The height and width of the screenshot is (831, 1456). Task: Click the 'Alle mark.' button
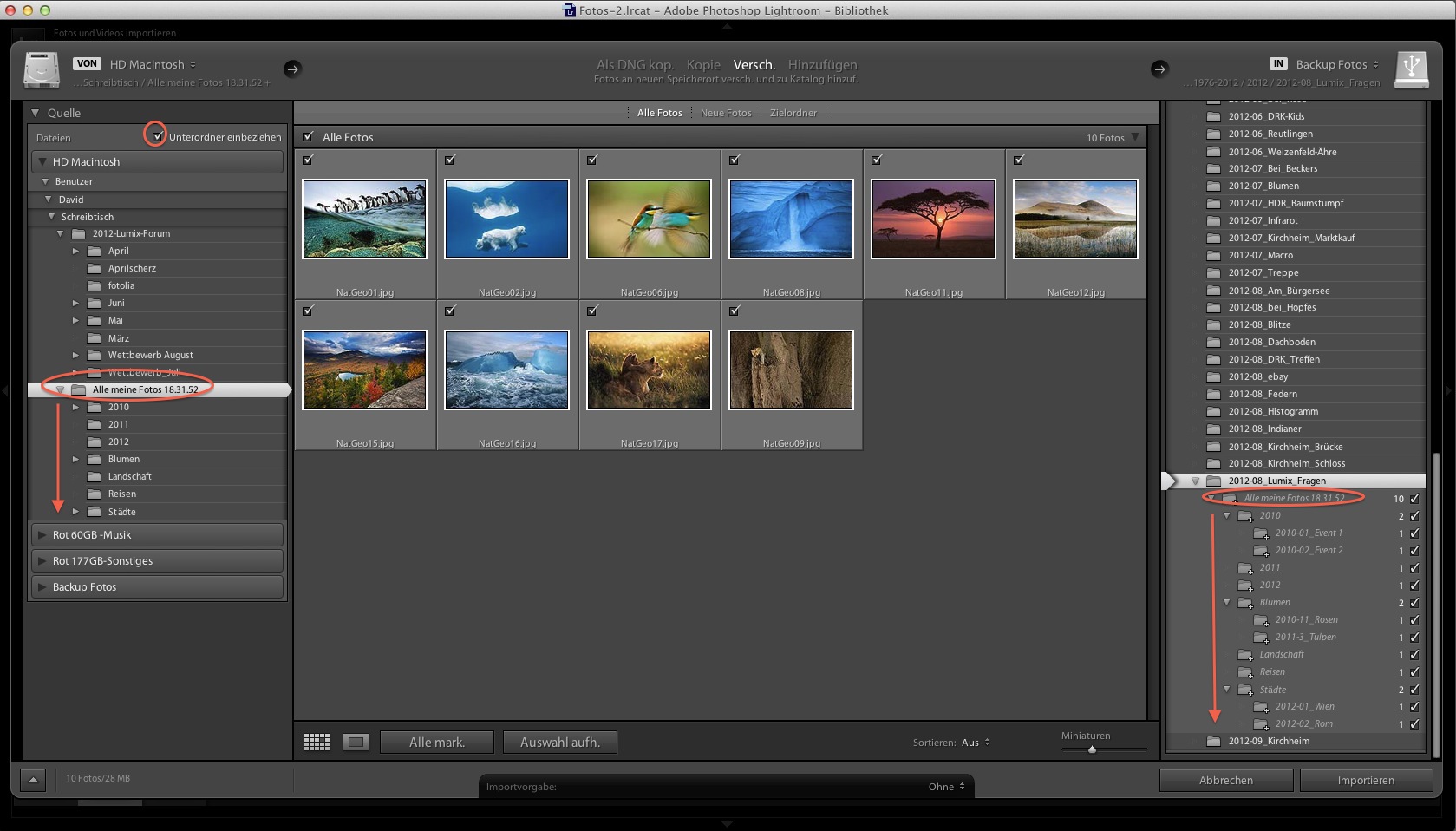[437, 742]
